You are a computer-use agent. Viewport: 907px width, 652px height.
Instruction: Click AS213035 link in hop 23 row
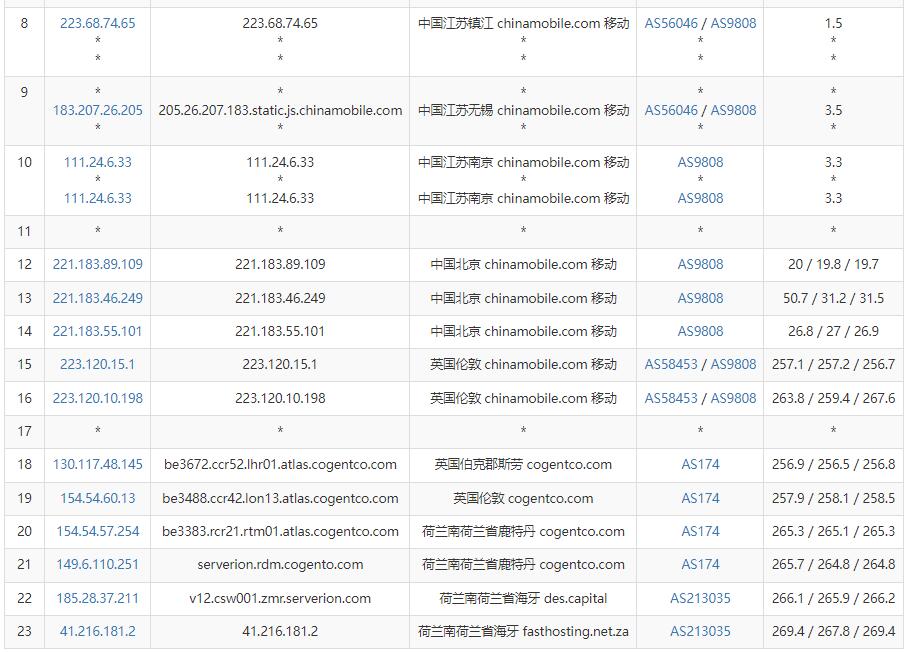click(x=700, y=631)
